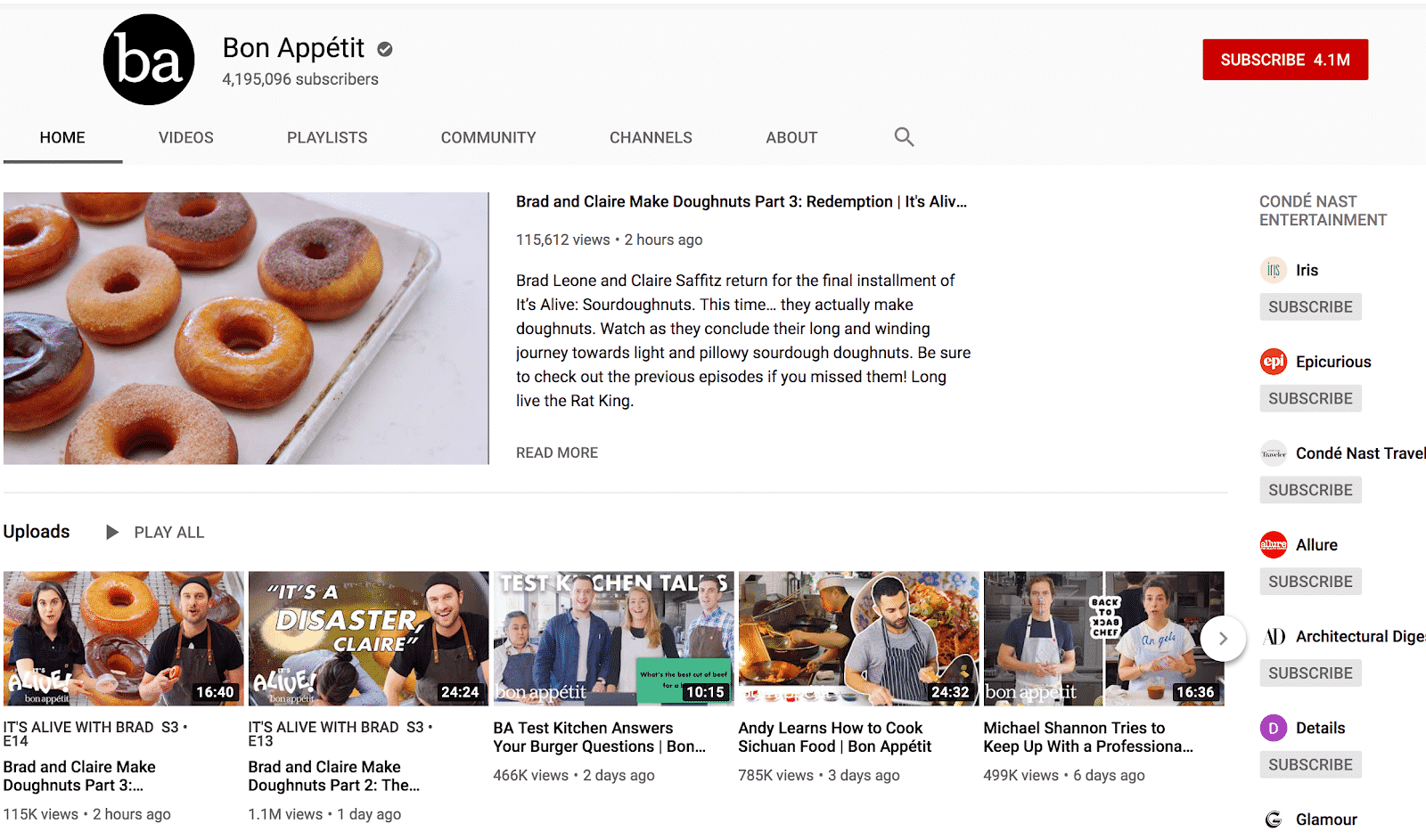Open the Allure channel name link
The width and height of the screenshot is (1426, 840).
(1316, 545)
